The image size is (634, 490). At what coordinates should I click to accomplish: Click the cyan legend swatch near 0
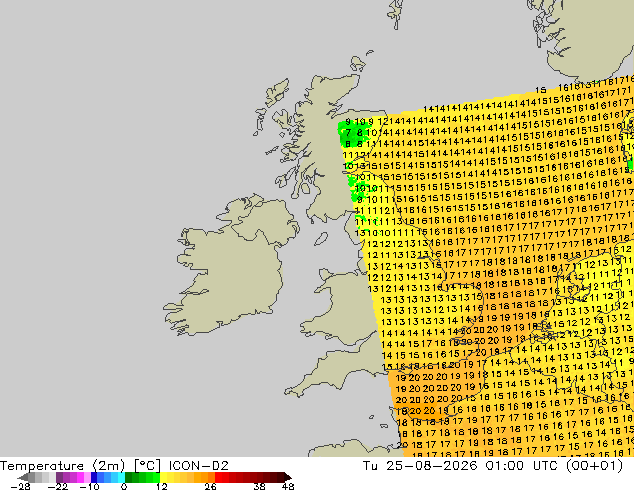121,477
